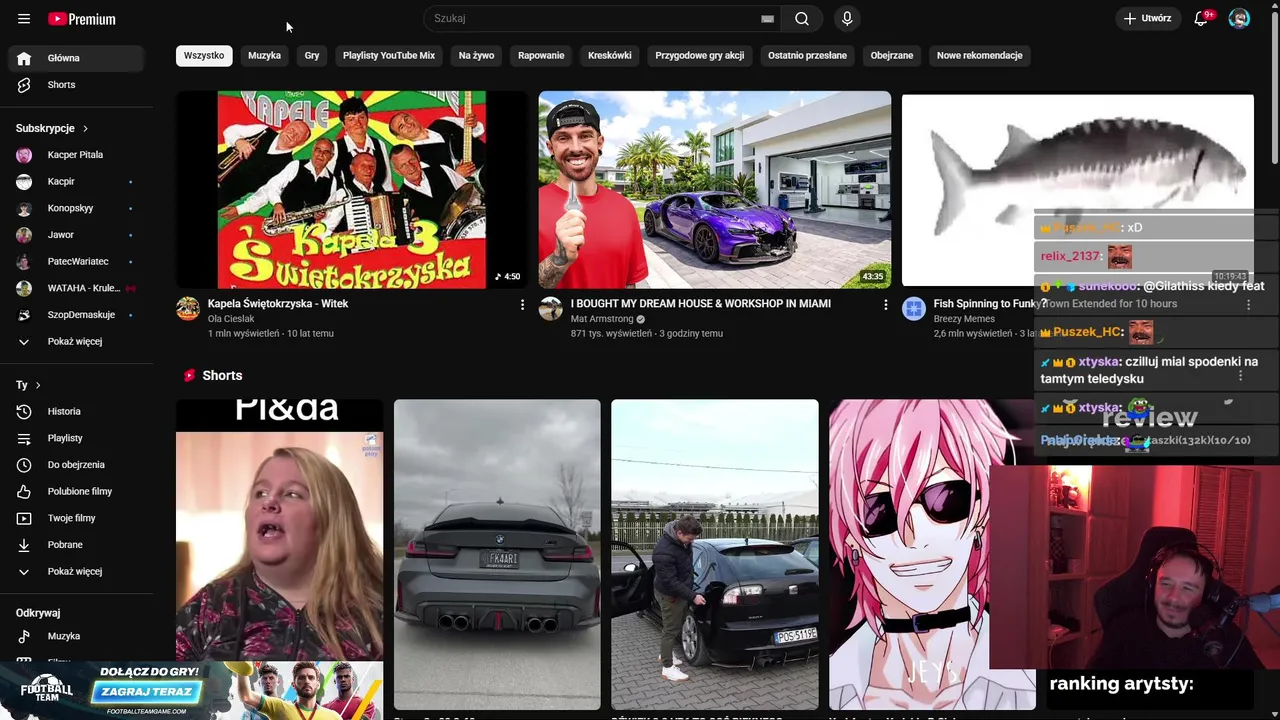
Task: Click Mat Armstrong channel avatar
Action: tap(551, 308)
